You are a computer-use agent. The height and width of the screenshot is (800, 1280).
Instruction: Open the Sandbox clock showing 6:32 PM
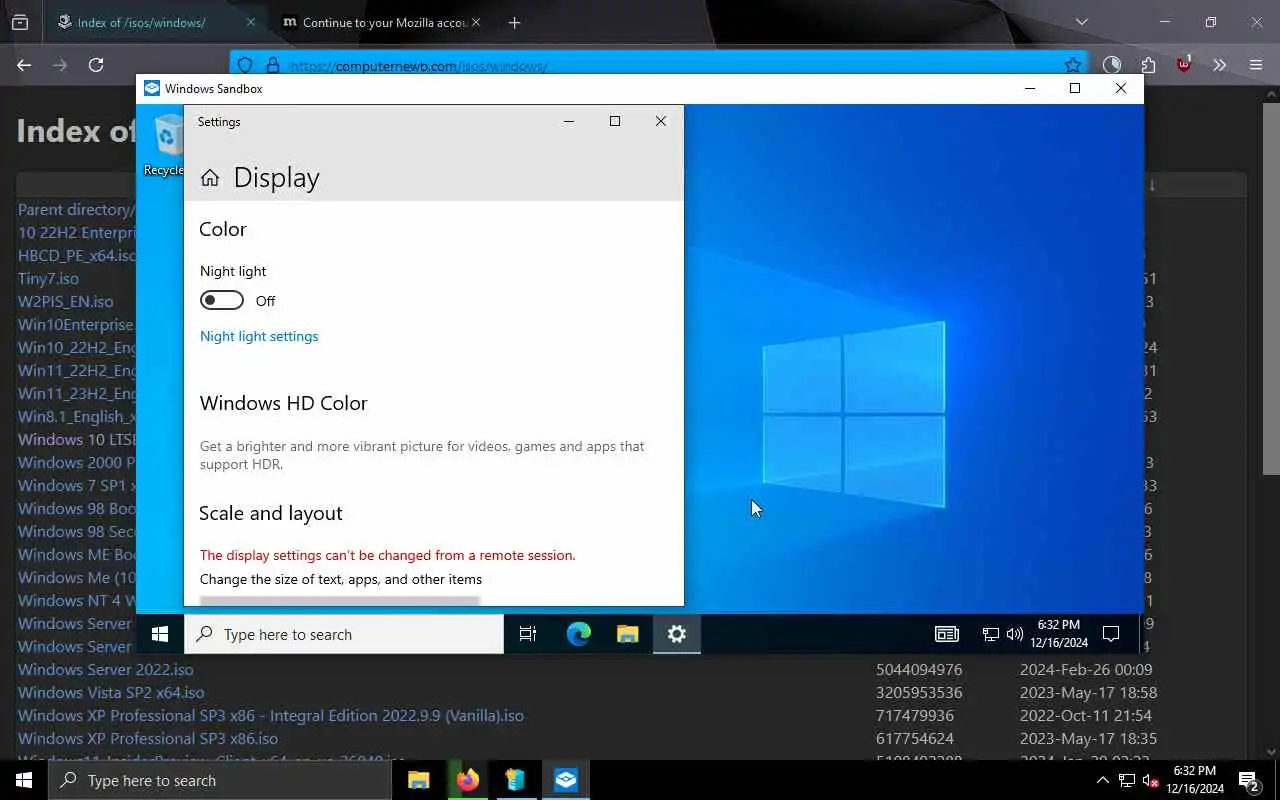(1059, 634)
